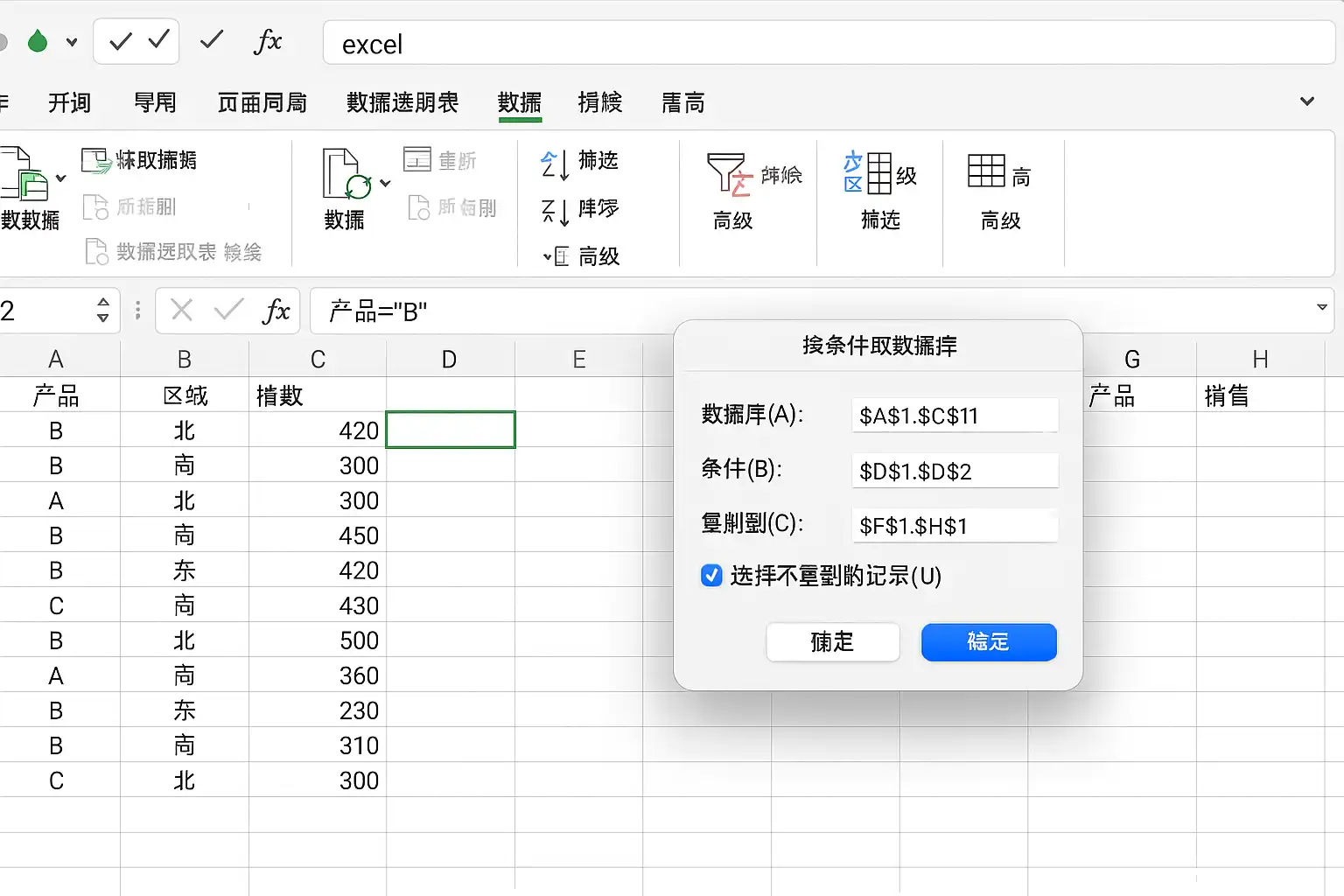Click the white cancel button in dialog
Image resolution: width=1344 pixels, height=896 pixels.
[833, 642]
